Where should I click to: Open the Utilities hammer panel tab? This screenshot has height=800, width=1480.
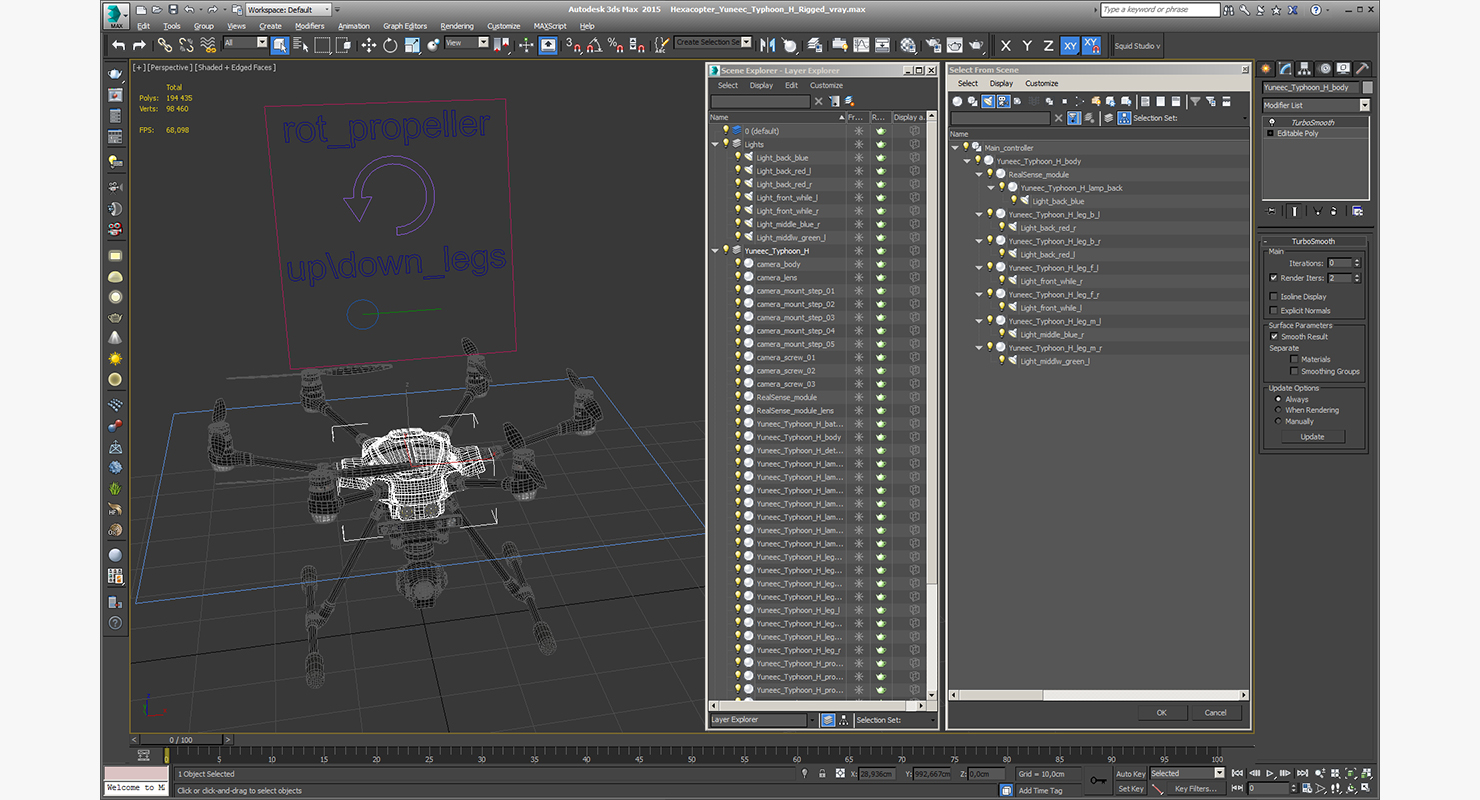pyautogui.click(x=1362, y=69)
